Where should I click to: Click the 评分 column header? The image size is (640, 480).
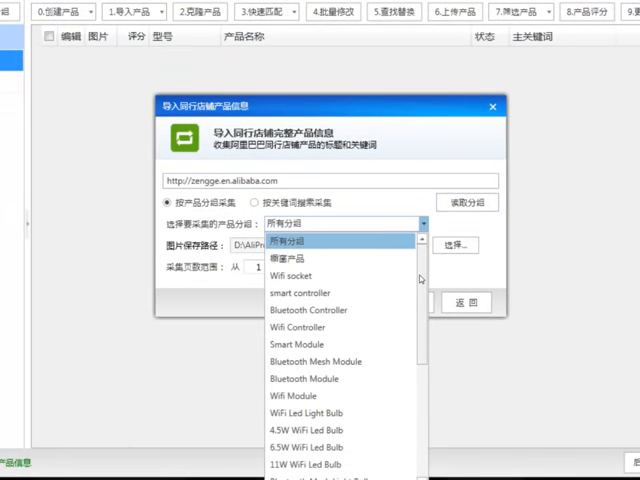[136, 37]
